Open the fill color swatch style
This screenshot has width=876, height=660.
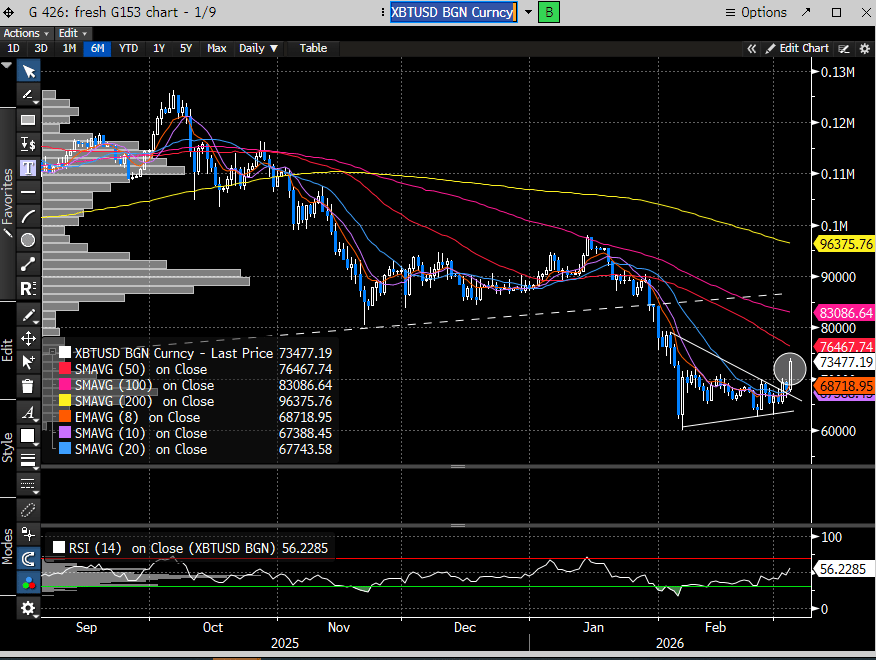[29, 436]
